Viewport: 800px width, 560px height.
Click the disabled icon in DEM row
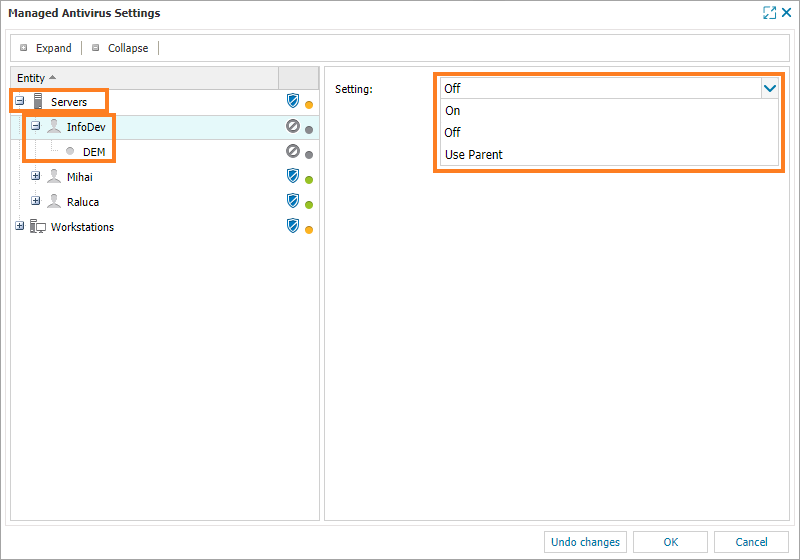pos(293,150)
